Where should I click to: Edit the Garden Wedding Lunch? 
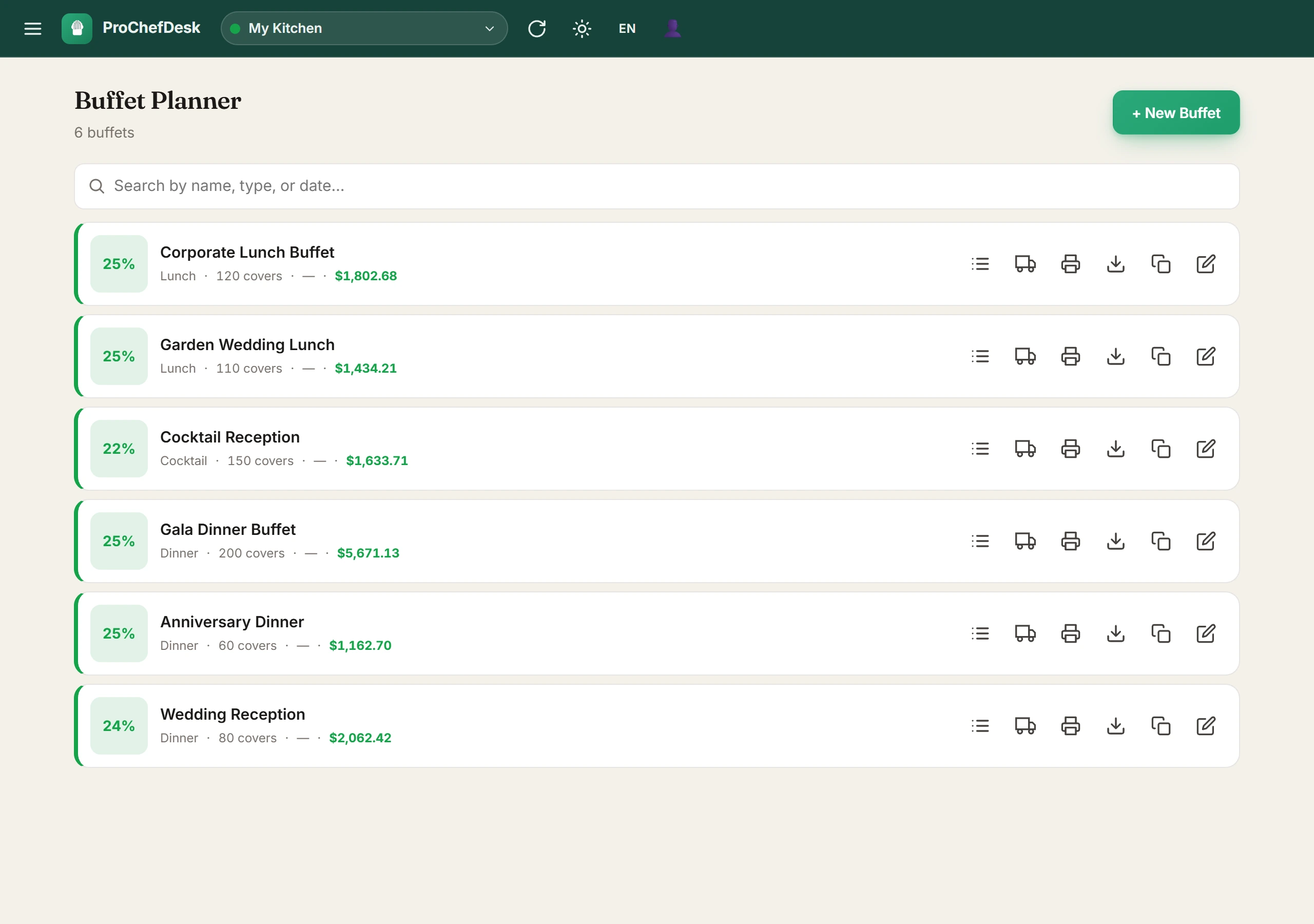(x=1206, y=356)
